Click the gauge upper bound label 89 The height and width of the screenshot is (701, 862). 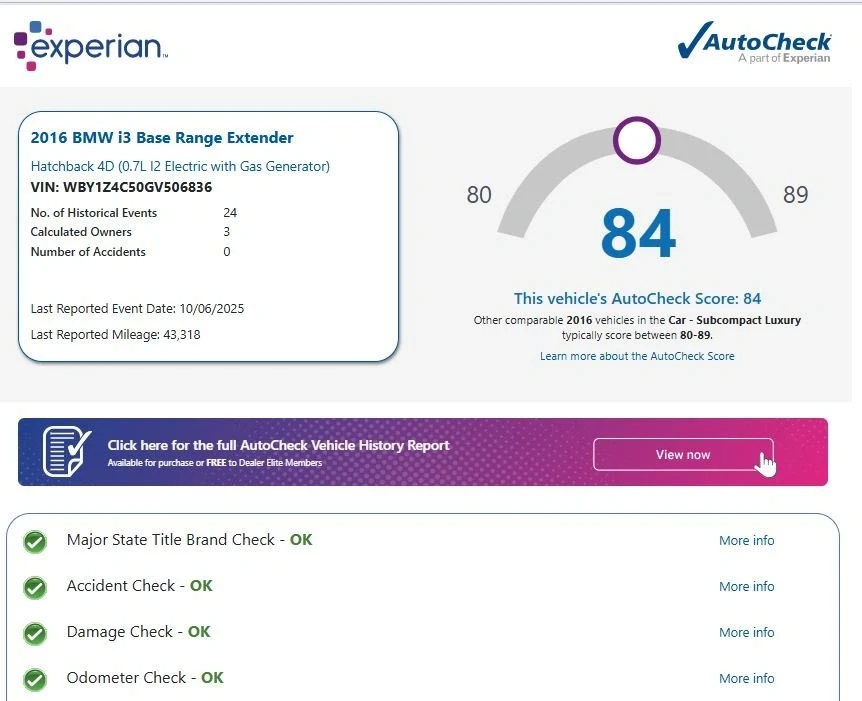click(x=795, y=195)
